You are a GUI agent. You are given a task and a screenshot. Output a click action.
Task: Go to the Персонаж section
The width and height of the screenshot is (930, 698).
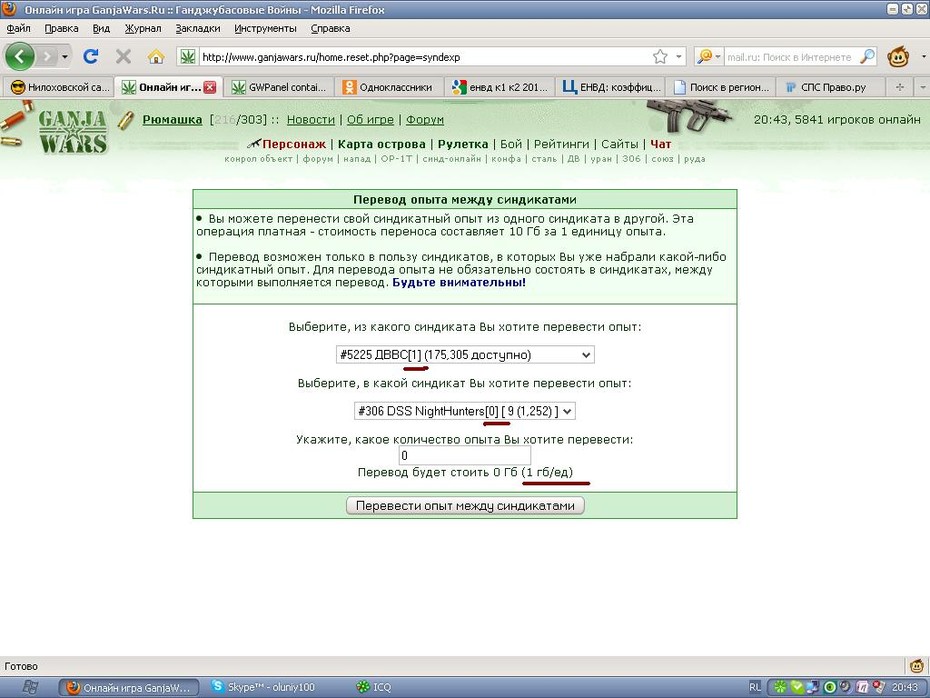(x=294, y=144)
